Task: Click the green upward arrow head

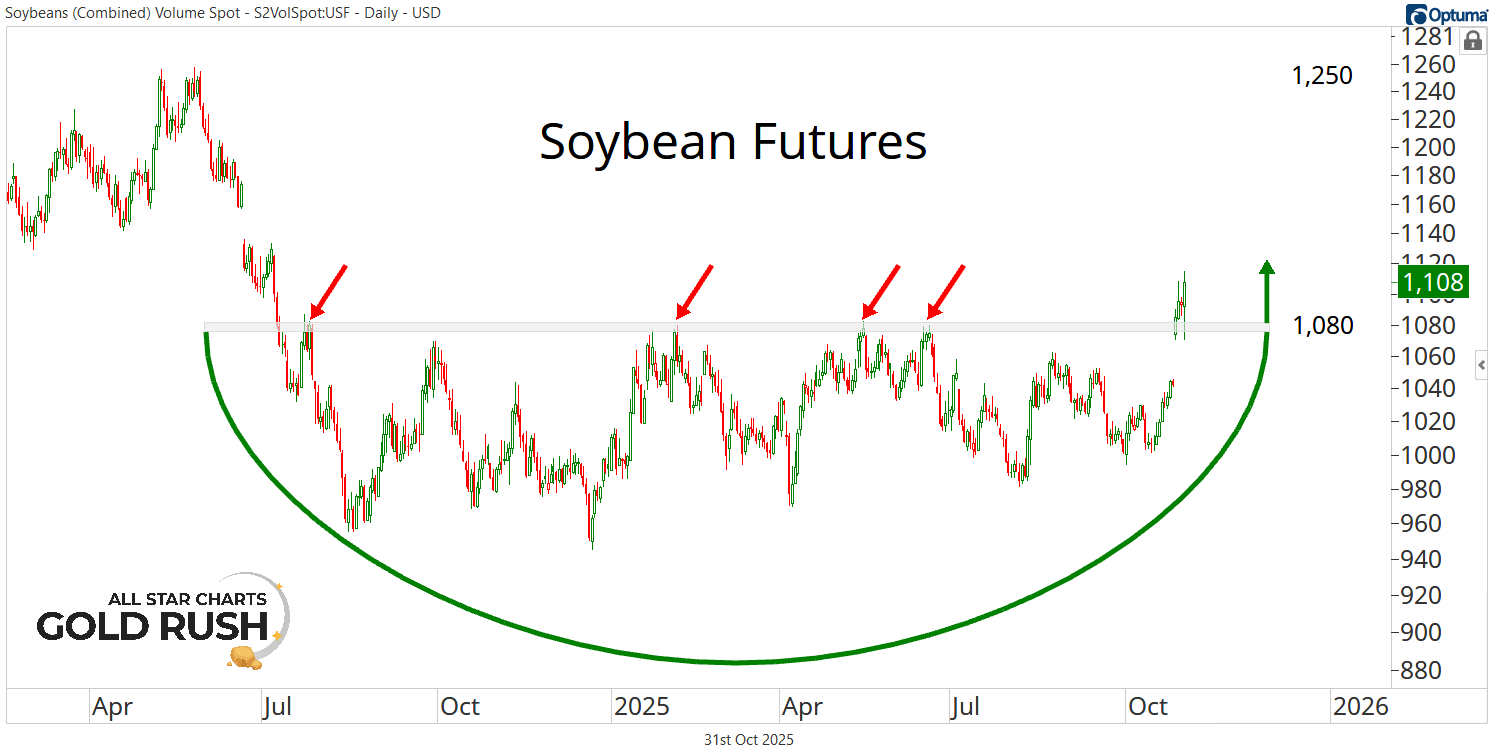Action: coord(1267,268)
